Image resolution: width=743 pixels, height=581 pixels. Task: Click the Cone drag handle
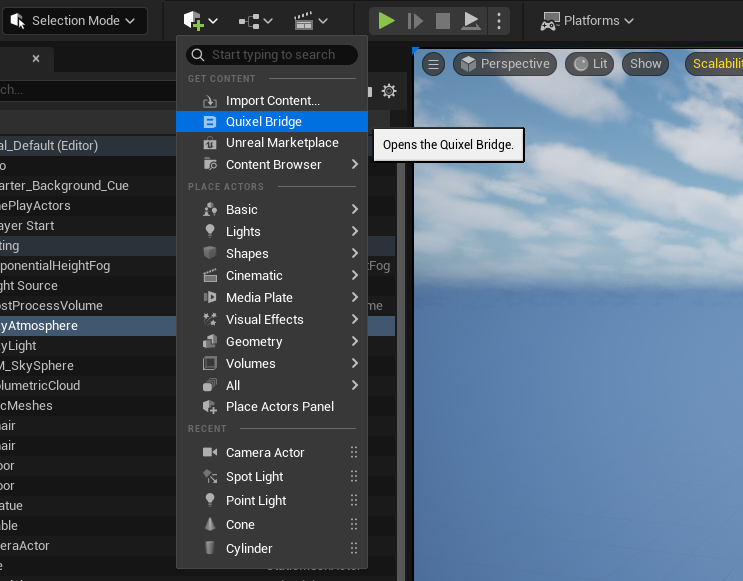click(x=354, y=524)
